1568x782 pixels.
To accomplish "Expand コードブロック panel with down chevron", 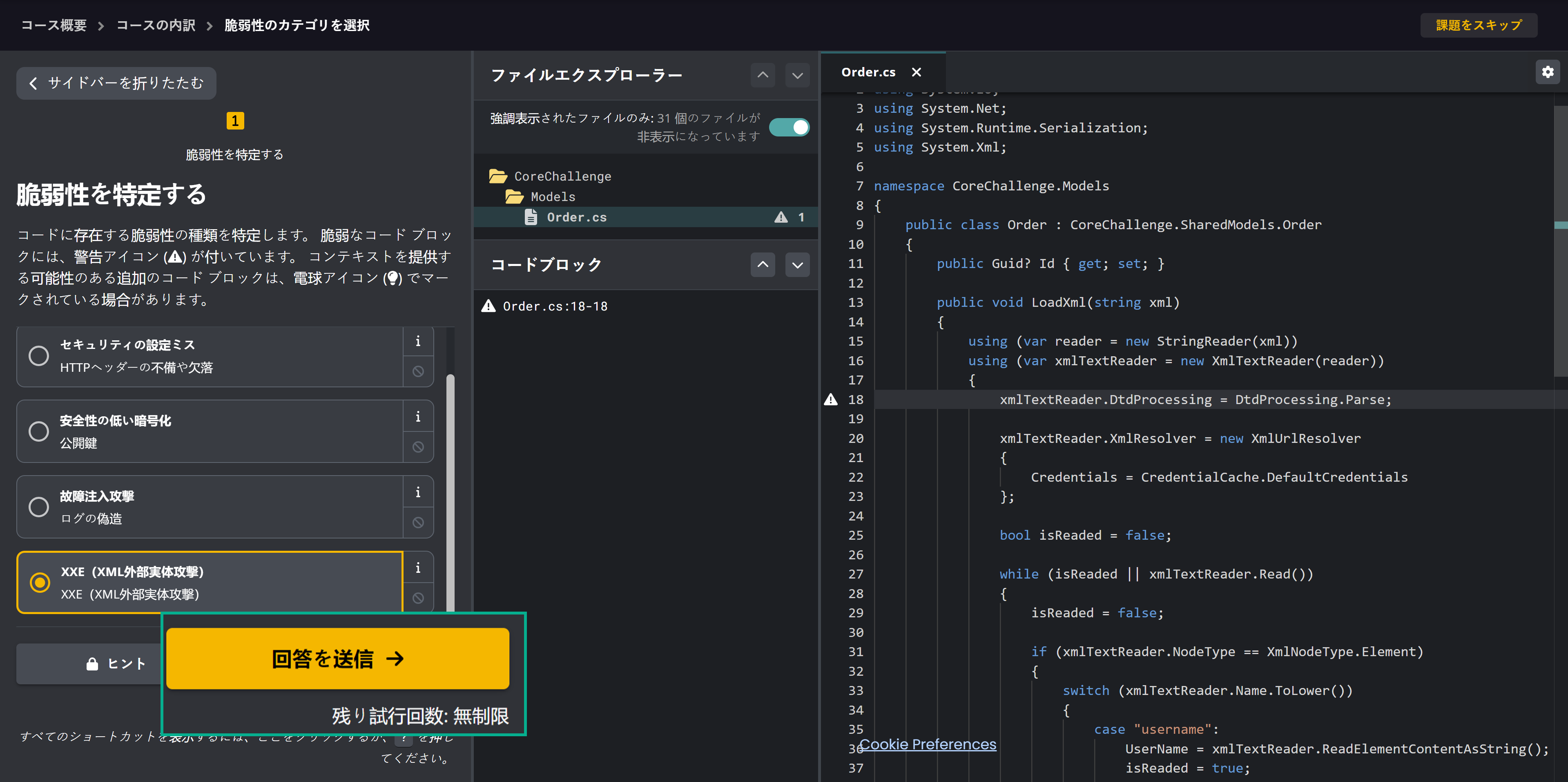I will coord(797,265).
